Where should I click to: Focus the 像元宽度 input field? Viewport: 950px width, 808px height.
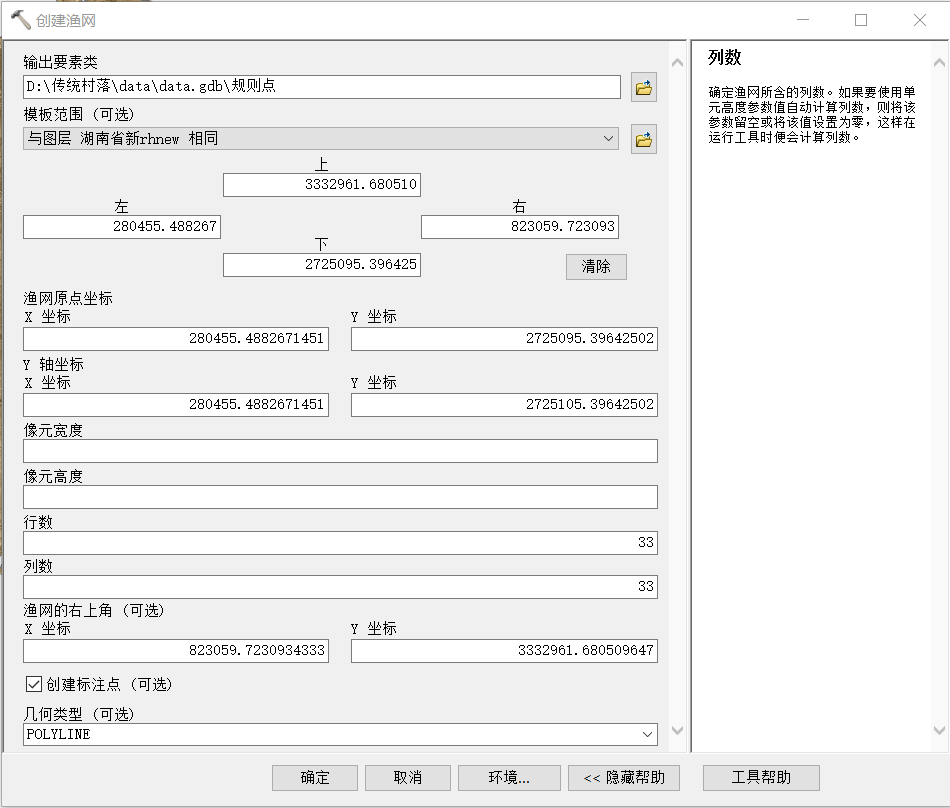coord(340,451)
